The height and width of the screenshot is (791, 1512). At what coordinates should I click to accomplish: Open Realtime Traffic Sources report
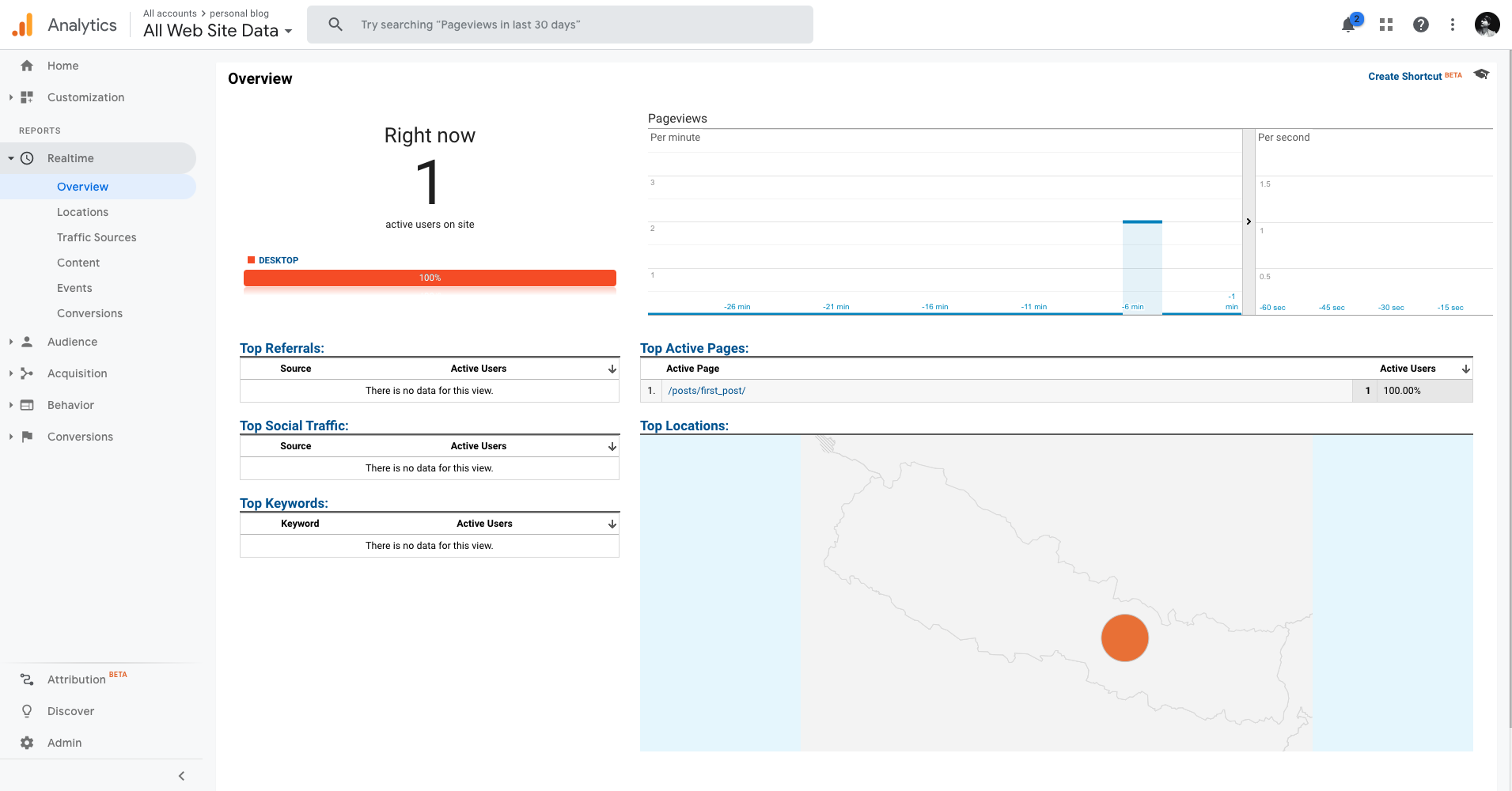[x=97, y=237]
